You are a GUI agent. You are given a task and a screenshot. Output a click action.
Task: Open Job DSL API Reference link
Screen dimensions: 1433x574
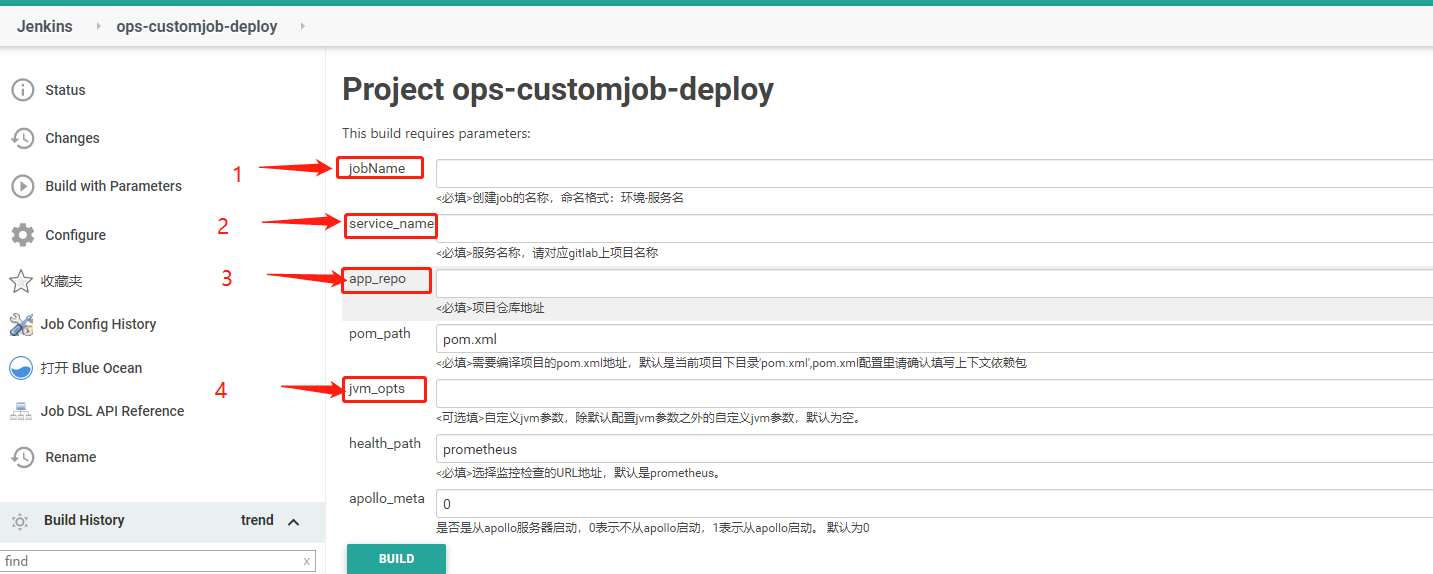tap(112, 411)
